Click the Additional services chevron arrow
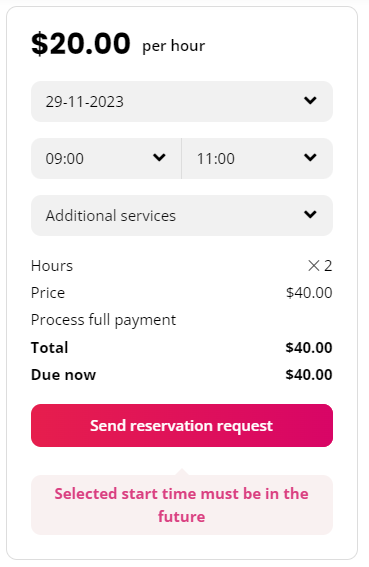Screen dimensions: 369x567 [310, 215]
